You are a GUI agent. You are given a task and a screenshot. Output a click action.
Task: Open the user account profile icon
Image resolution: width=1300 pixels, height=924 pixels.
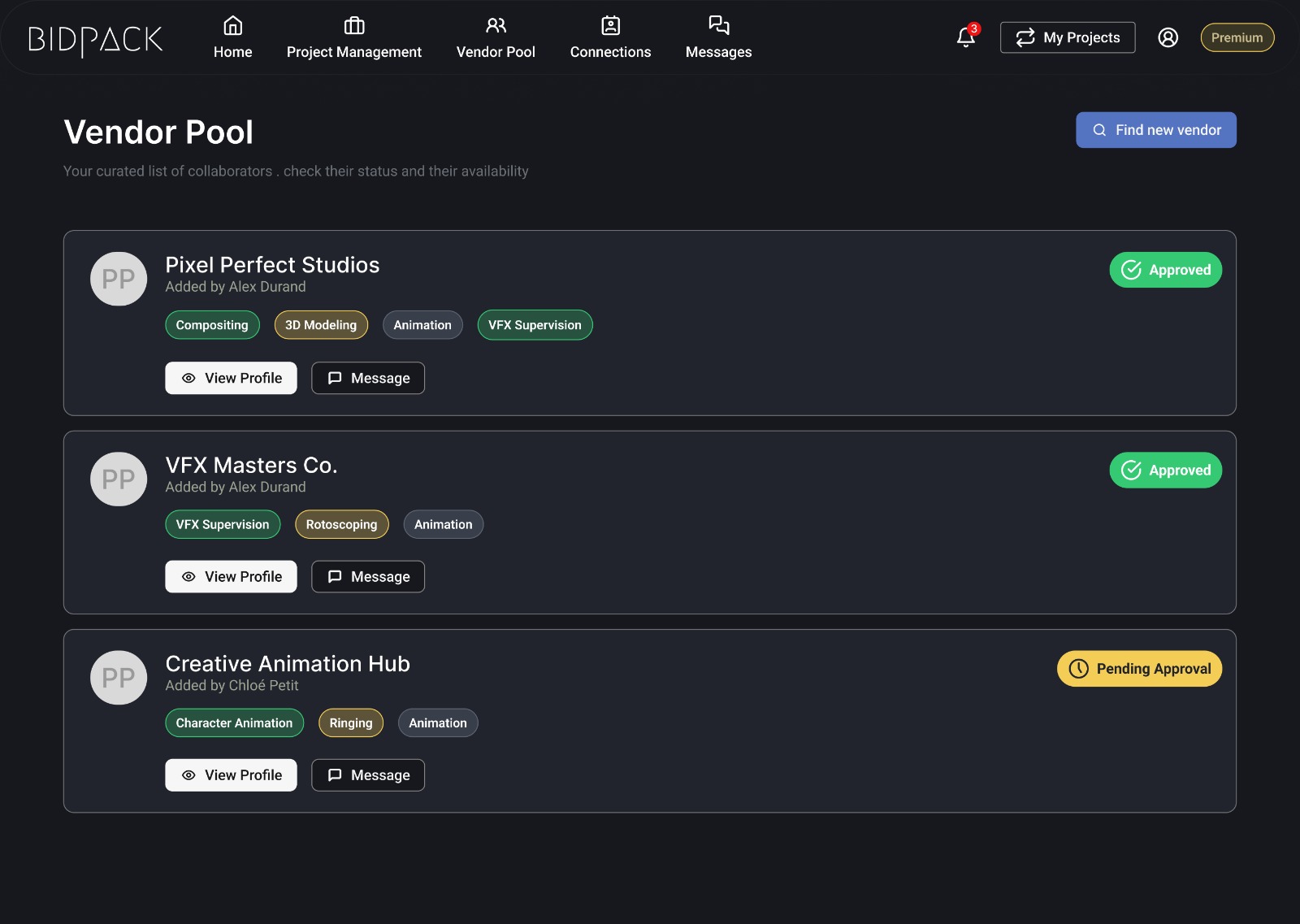(1168, 37)
